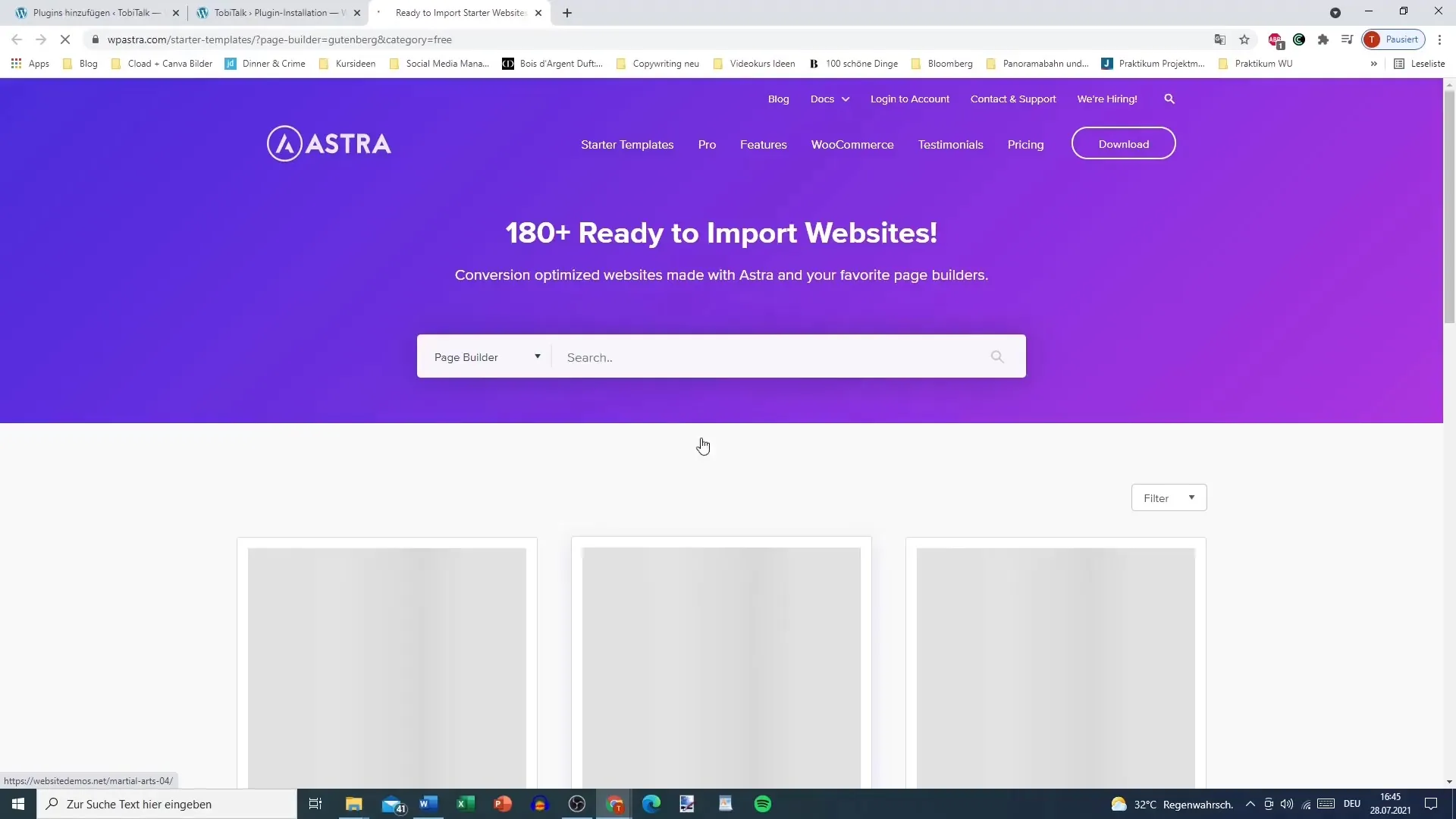Stop page loading with the X button
1456x819 pixels.
tap(65, 39)
